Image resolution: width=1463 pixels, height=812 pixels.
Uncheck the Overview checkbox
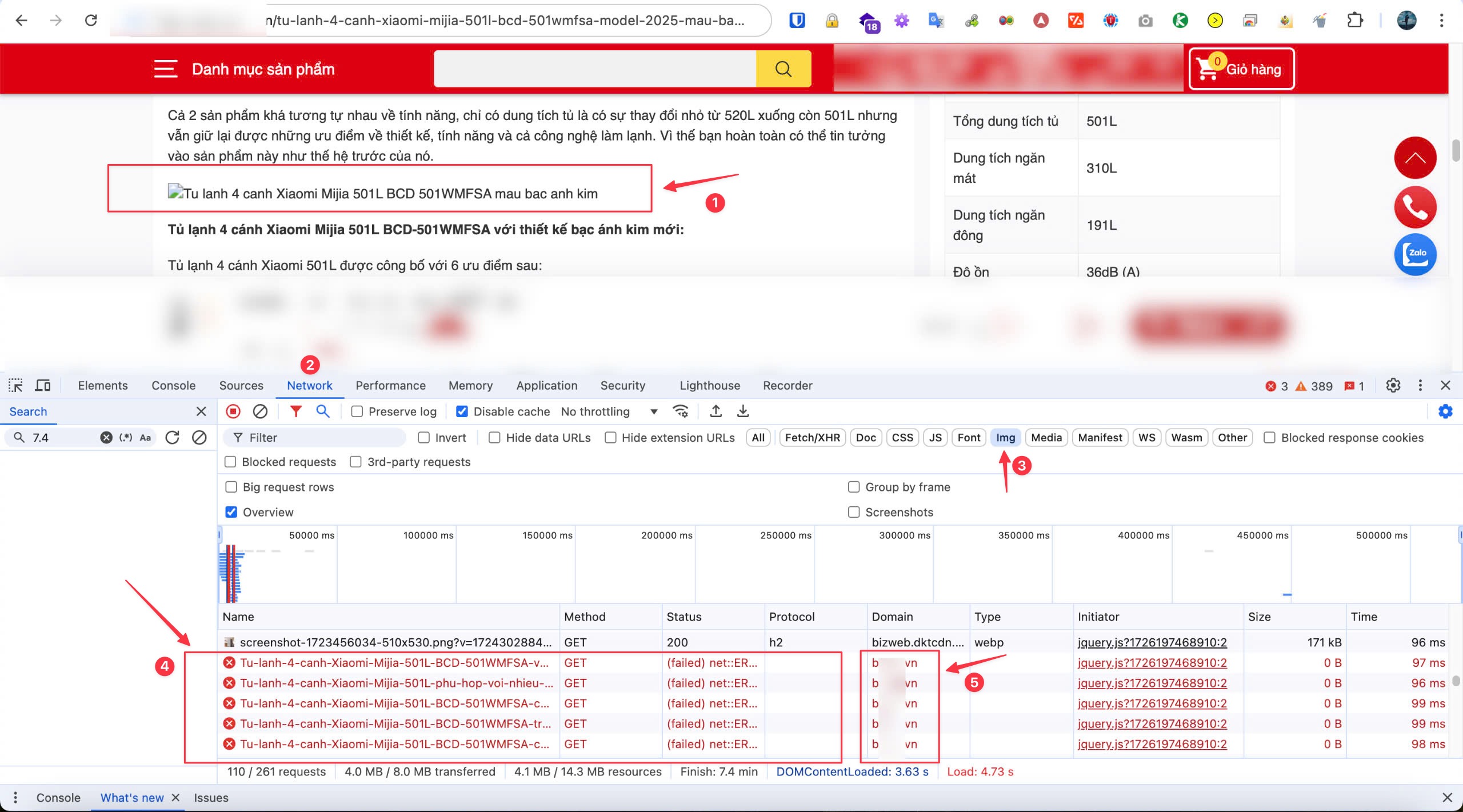click(231, 512)
